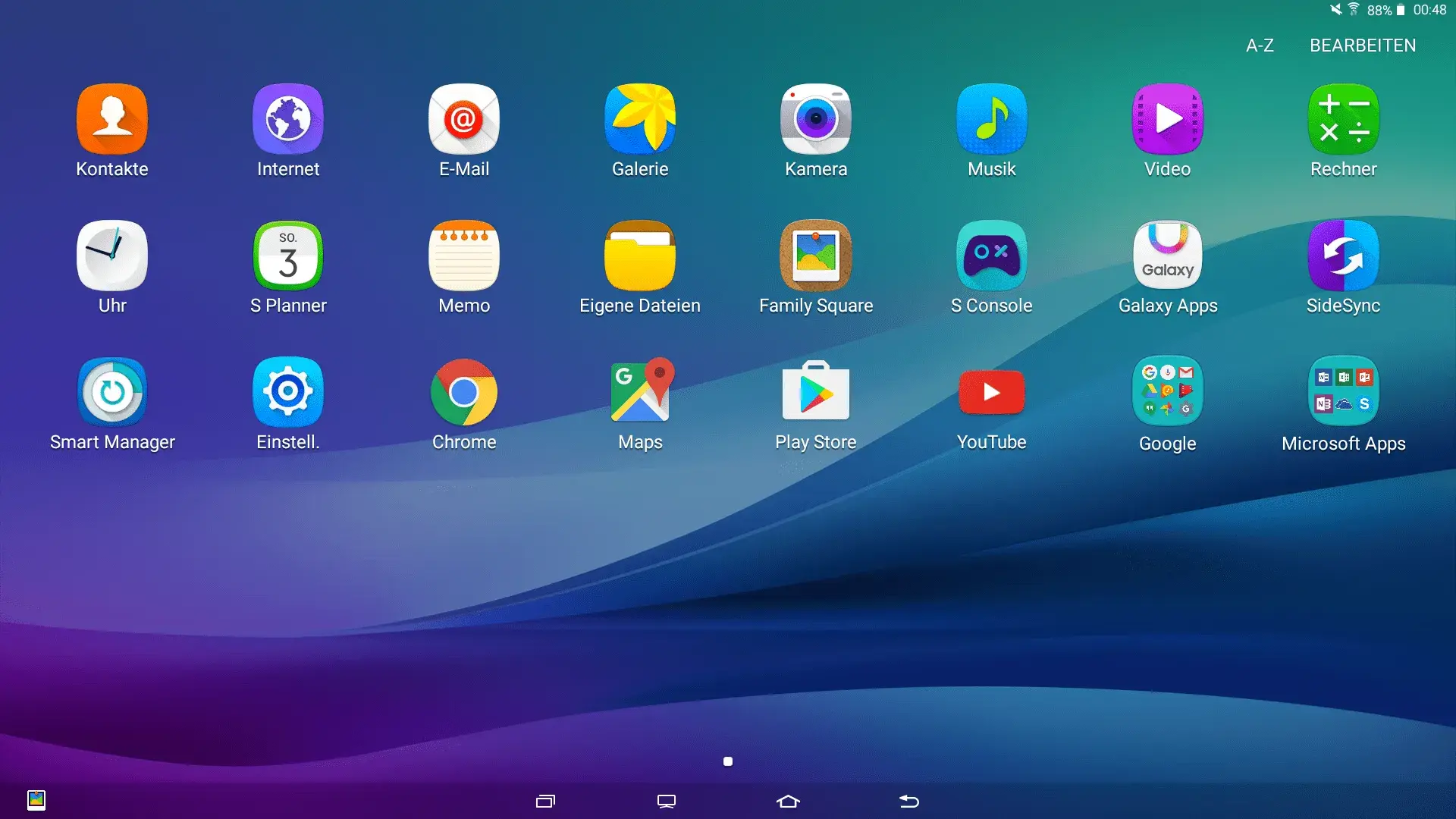
Task: Tap the Wi-Fi status icon
Action: point(1354,9)
